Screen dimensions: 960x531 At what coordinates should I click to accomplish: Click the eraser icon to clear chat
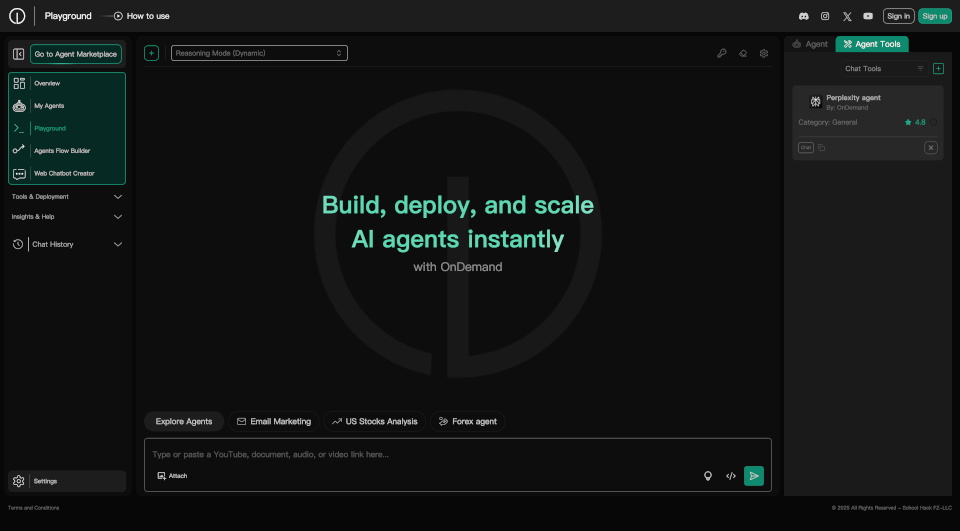coord(743,53)
